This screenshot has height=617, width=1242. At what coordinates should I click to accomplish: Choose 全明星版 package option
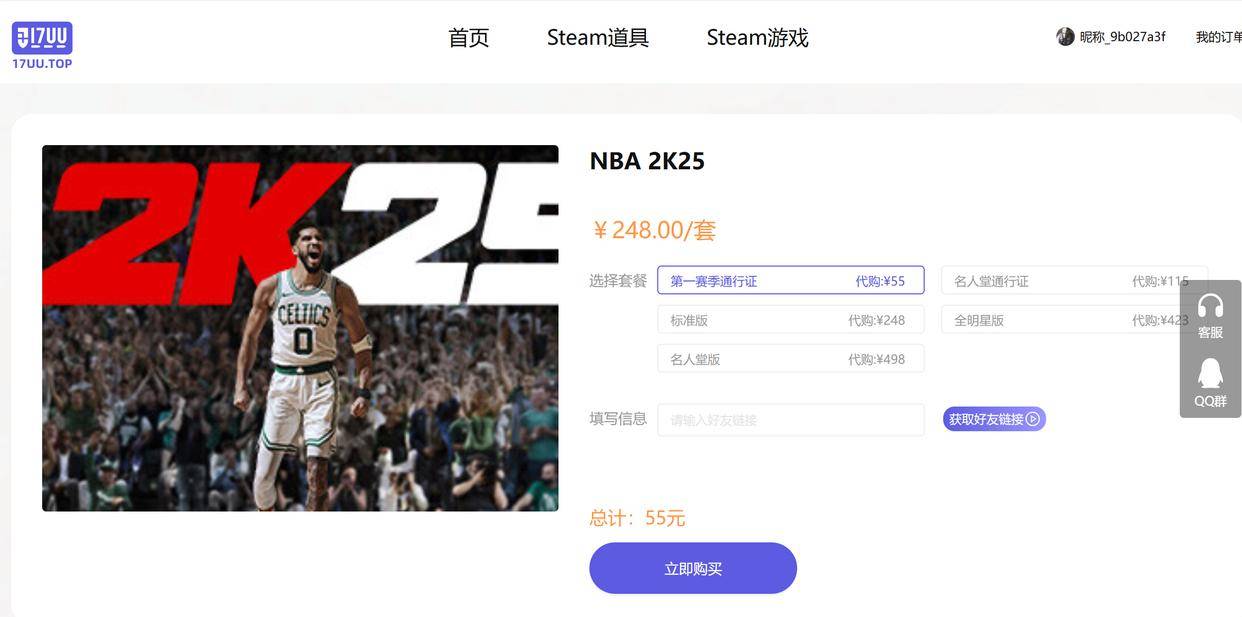[x=1074, y=320]
